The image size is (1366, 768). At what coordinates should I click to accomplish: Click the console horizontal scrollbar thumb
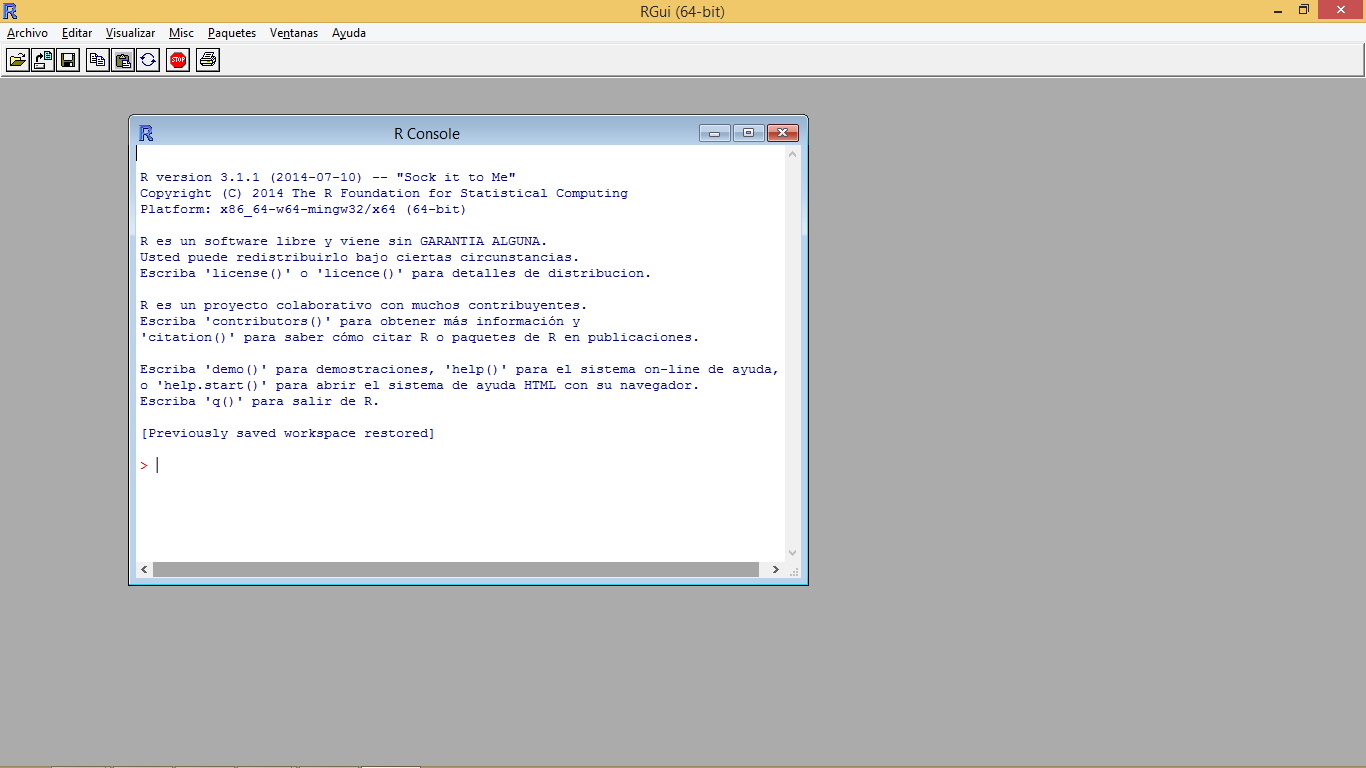point(456,569)
